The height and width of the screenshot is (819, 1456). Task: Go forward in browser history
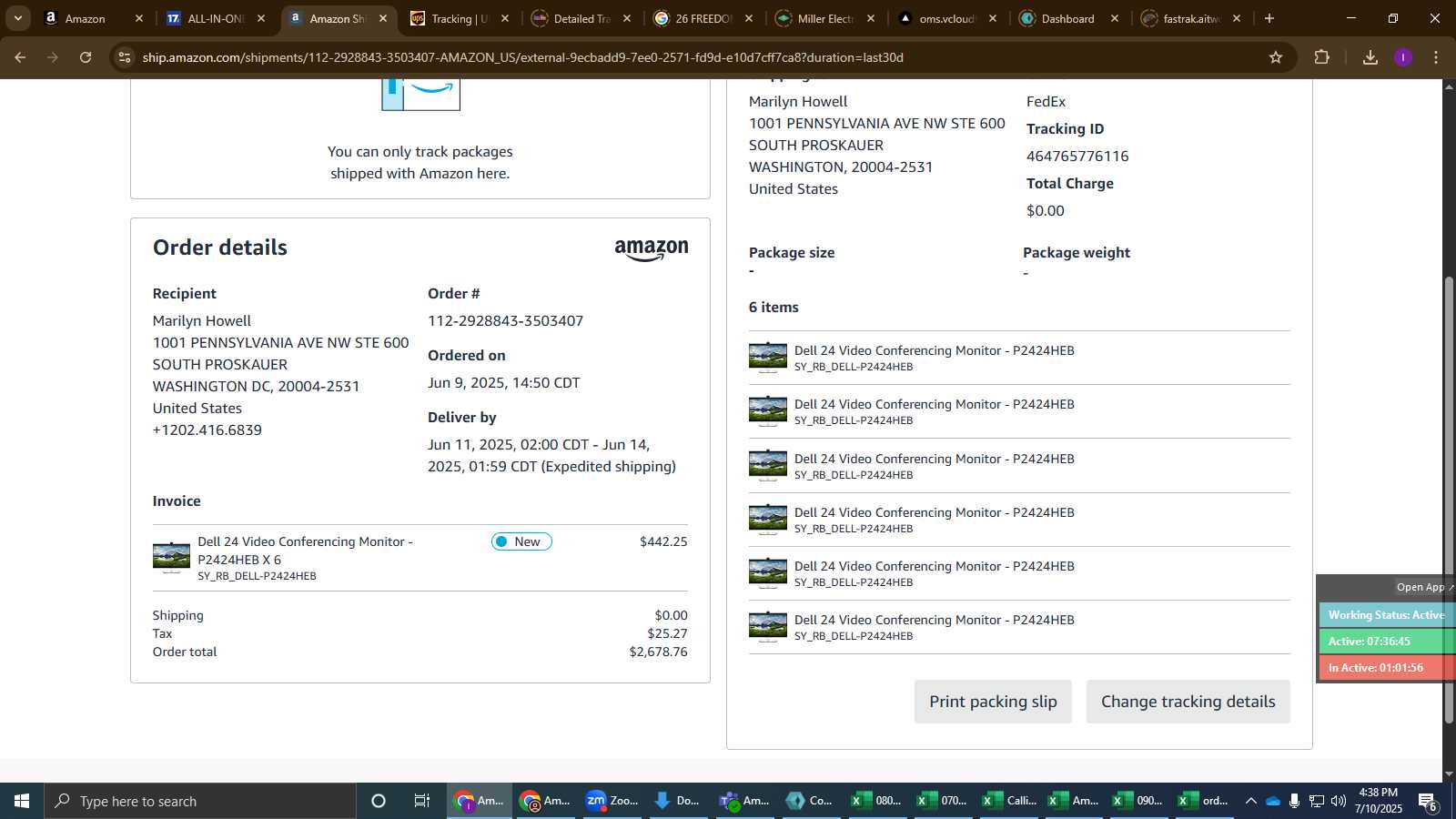(x=53, y=57)
